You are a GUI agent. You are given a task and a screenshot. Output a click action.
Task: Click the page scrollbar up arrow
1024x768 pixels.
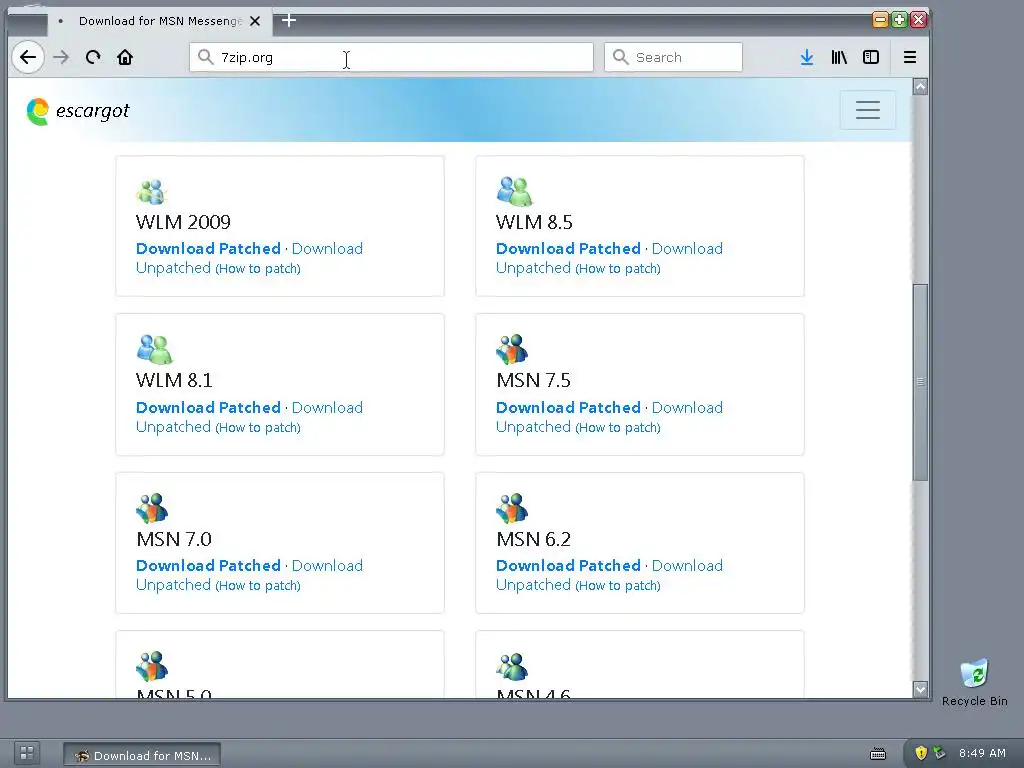[x=920, y=86]
